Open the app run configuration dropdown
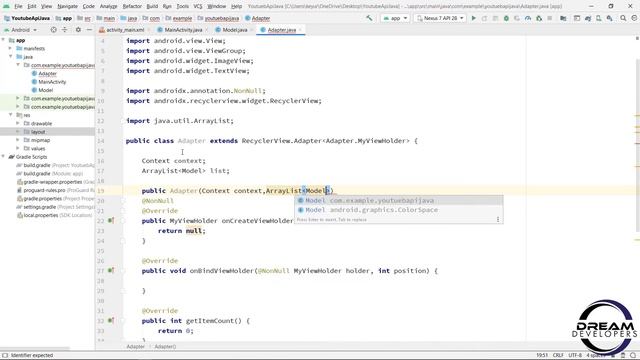The image size is (640, 360). pyautogui.click(x=395, y=18)
